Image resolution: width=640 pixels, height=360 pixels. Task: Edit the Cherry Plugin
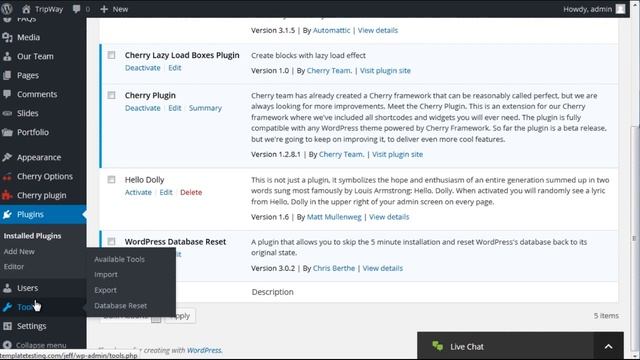175,108
